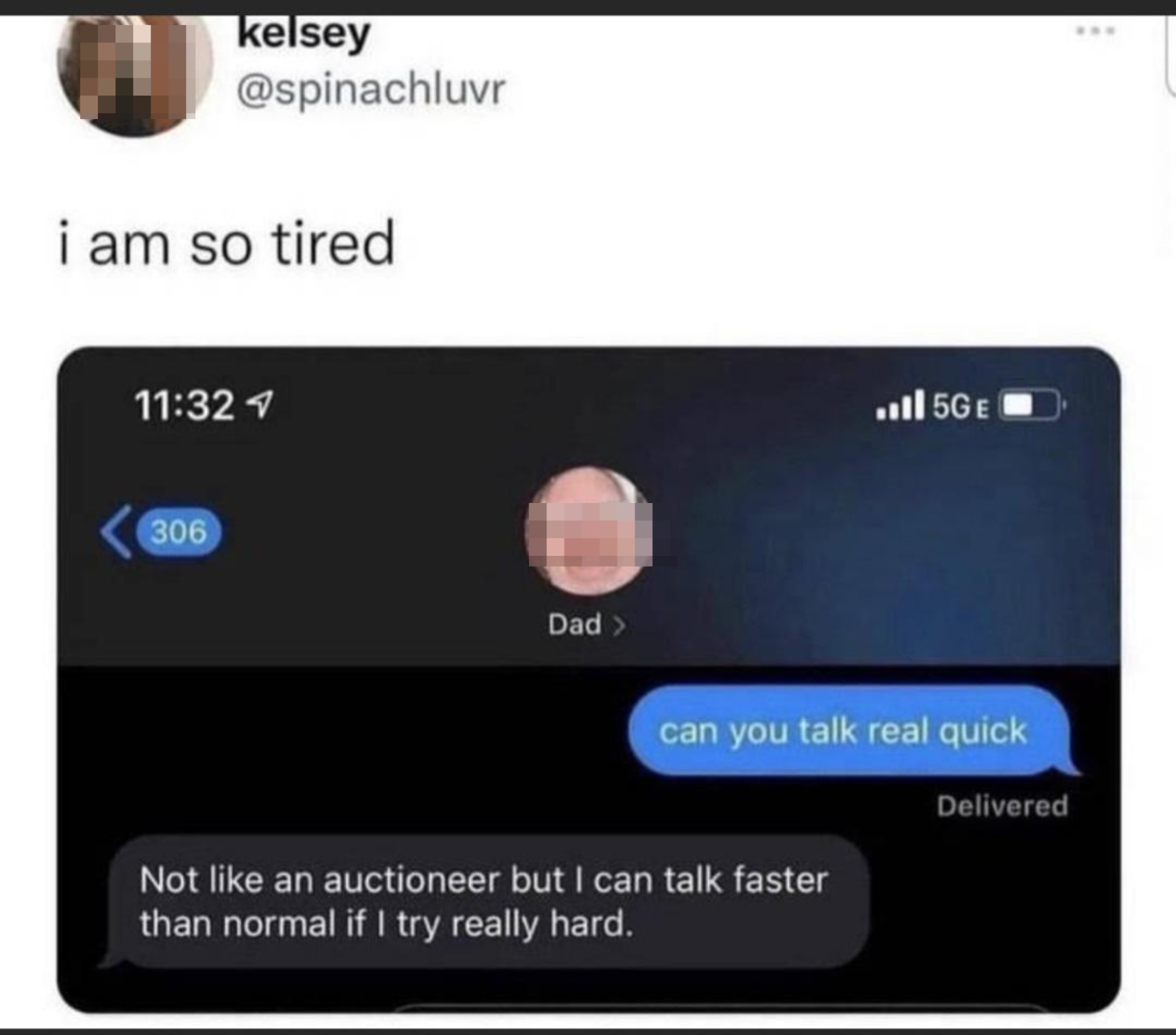Tap Dad's contact photo in the header
The image size is (1176, 1035).
click(589, 530)
